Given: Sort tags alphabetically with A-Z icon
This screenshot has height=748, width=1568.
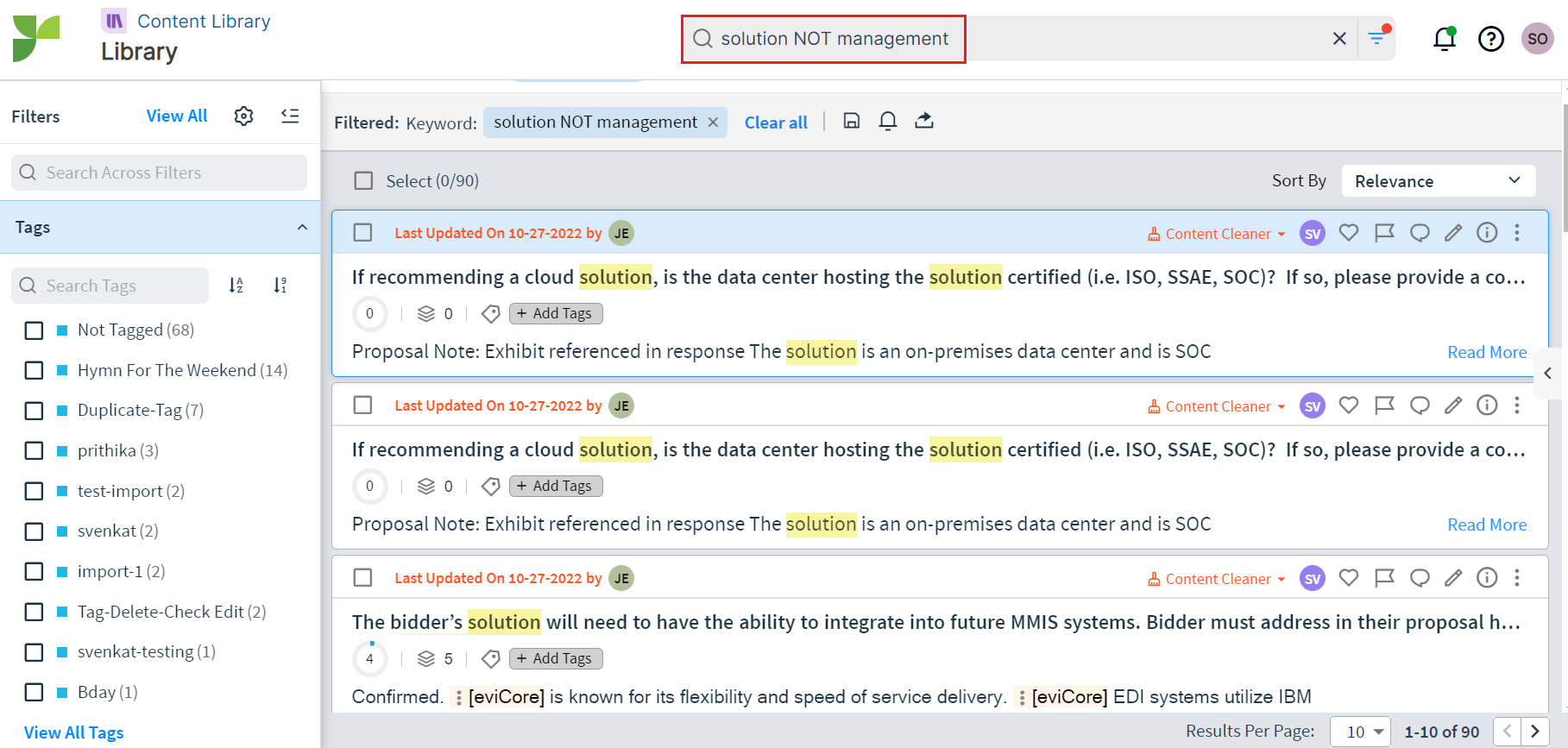Looking at the screenshot, I should coord(236,286).
